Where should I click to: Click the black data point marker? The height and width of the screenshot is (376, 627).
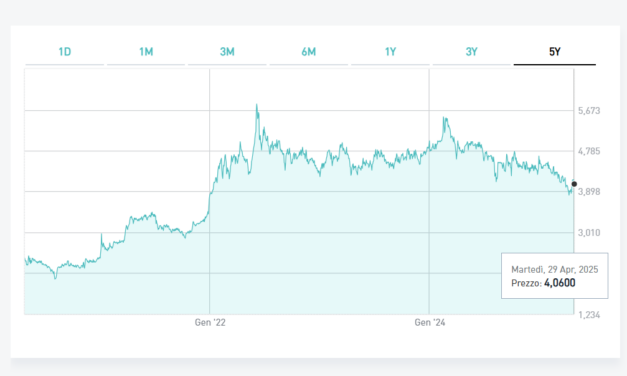[574, 184]
